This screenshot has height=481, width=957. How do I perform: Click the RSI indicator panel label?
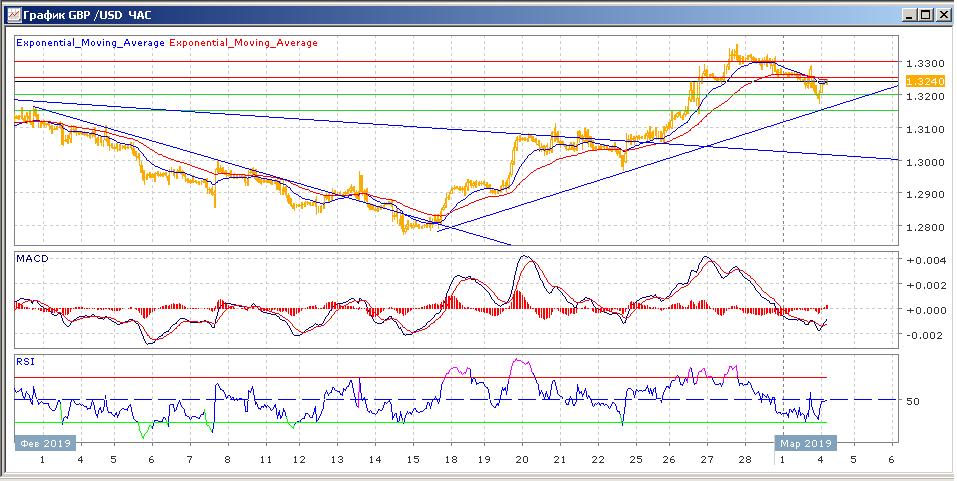(x=25, y=361)
